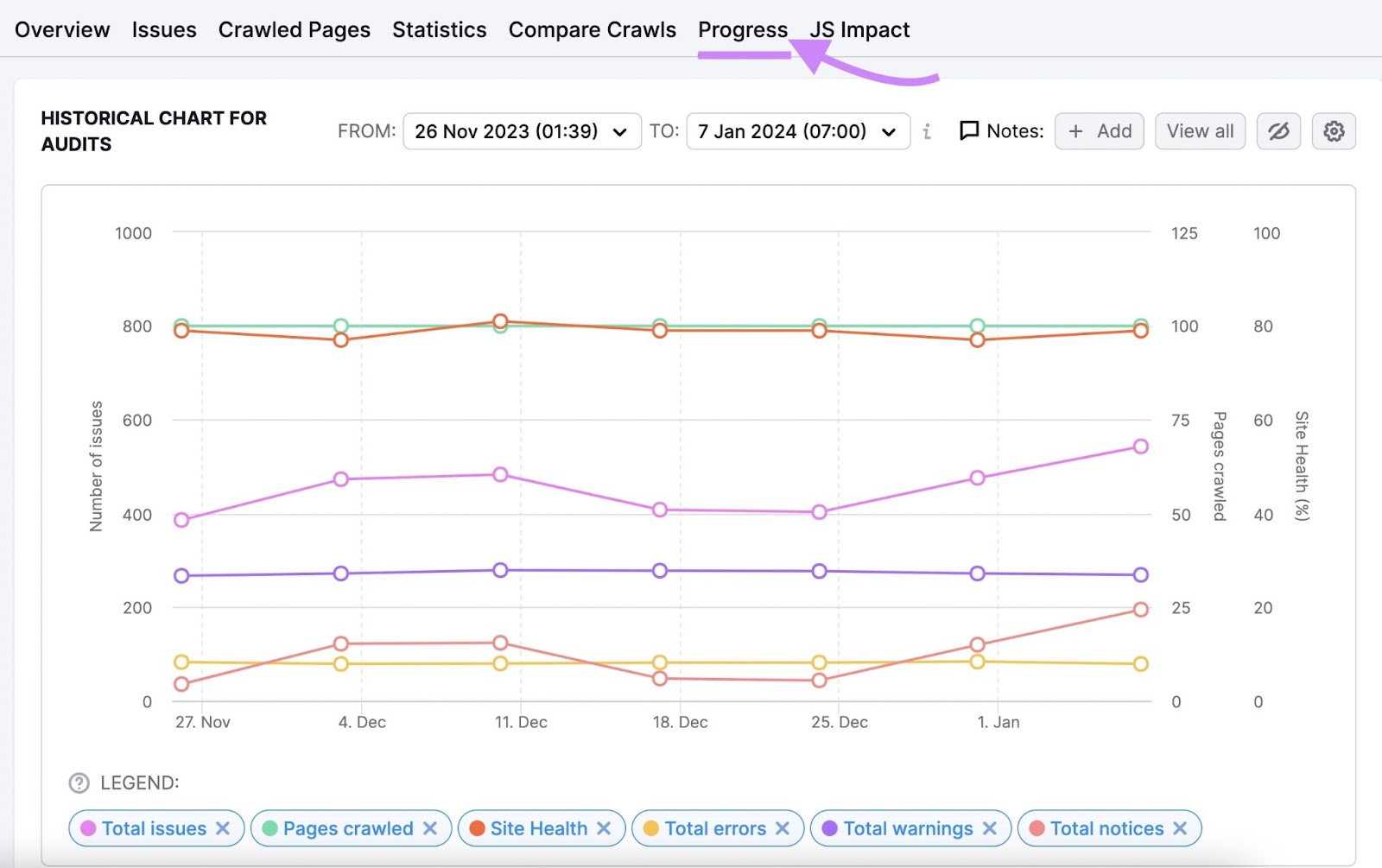The height and width of the screenshot is (868, 1382).
Task: Click the info icon beside the date range
Action: (926, 131)
